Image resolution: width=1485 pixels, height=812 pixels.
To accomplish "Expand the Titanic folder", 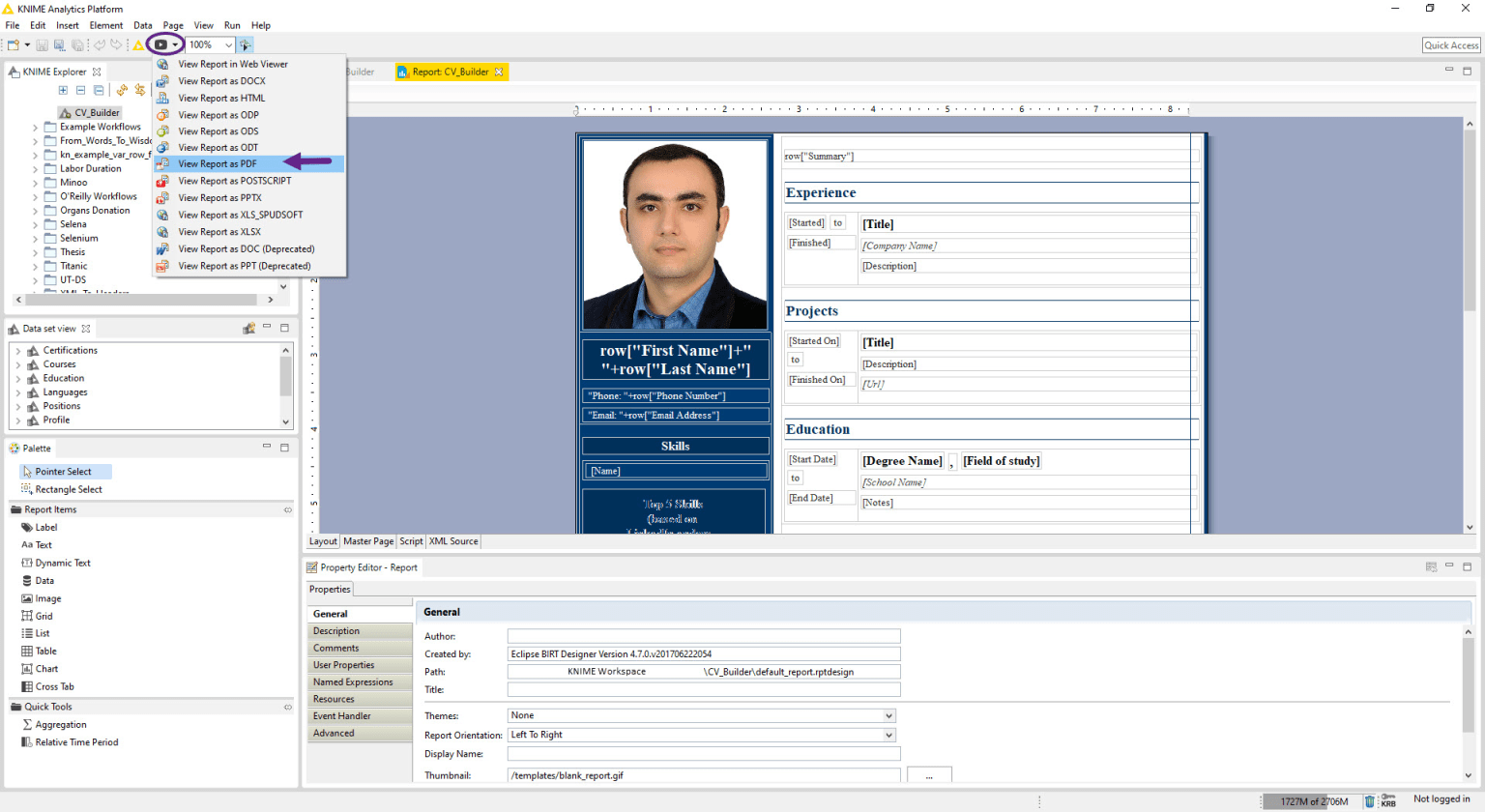I will (x=36, y=266).
